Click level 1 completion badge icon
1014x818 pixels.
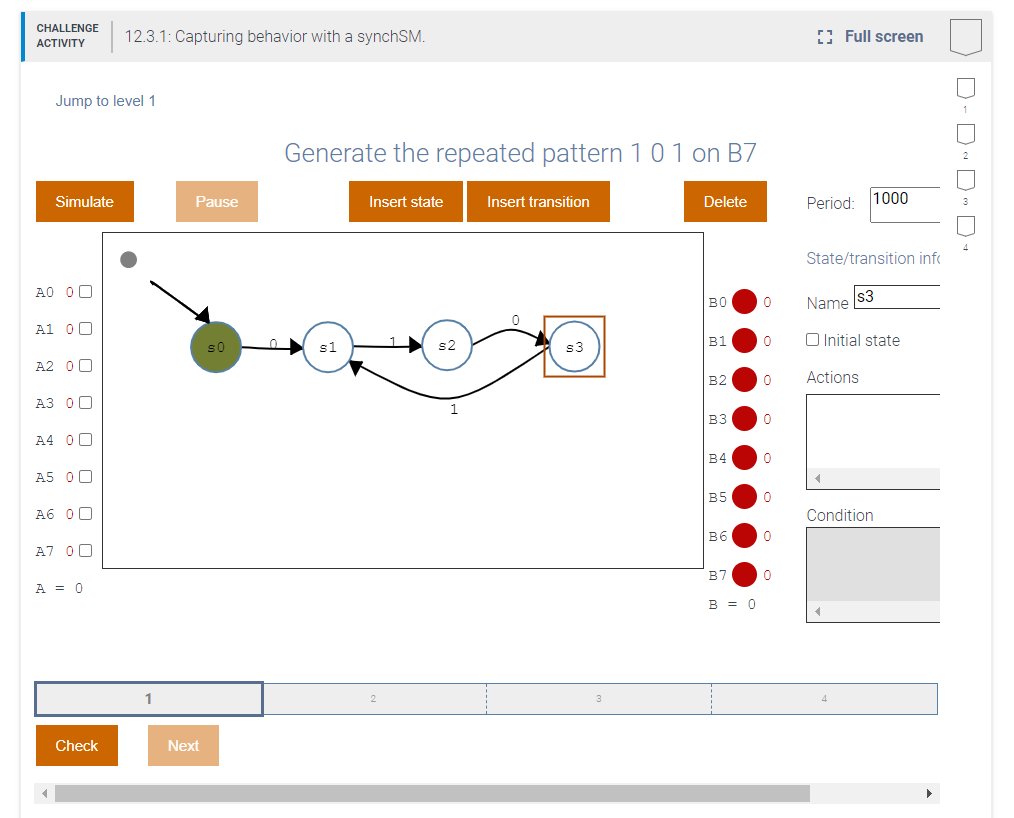pos(965,89)
